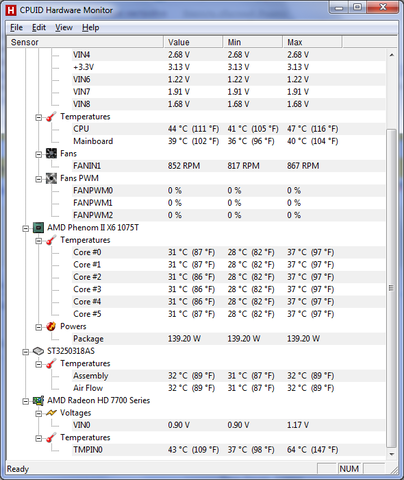Collapse the Powers node
The height and width of the screenshot is (480, 404).
pyautogui.click(x=39, y=327)
